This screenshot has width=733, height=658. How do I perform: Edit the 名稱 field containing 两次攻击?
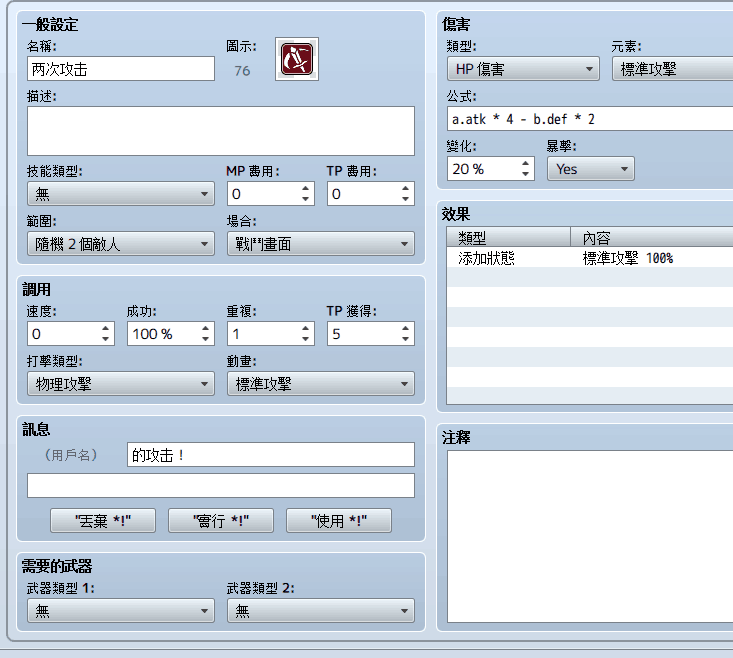point(121,69)
